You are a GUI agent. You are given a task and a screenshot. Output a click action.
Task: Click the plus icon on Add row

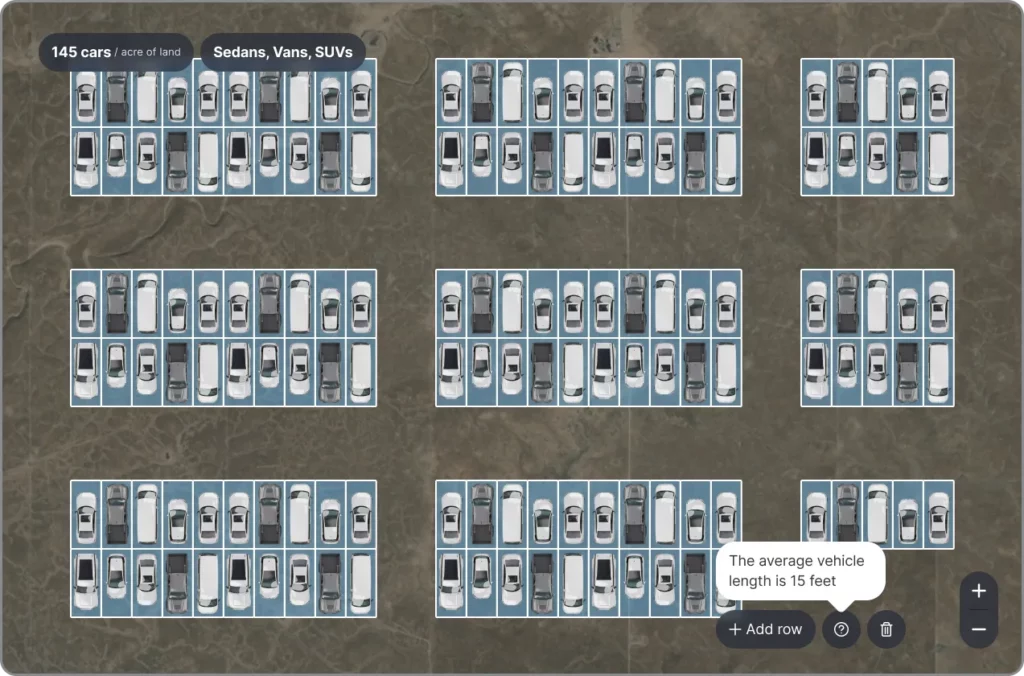coord(733,629)
